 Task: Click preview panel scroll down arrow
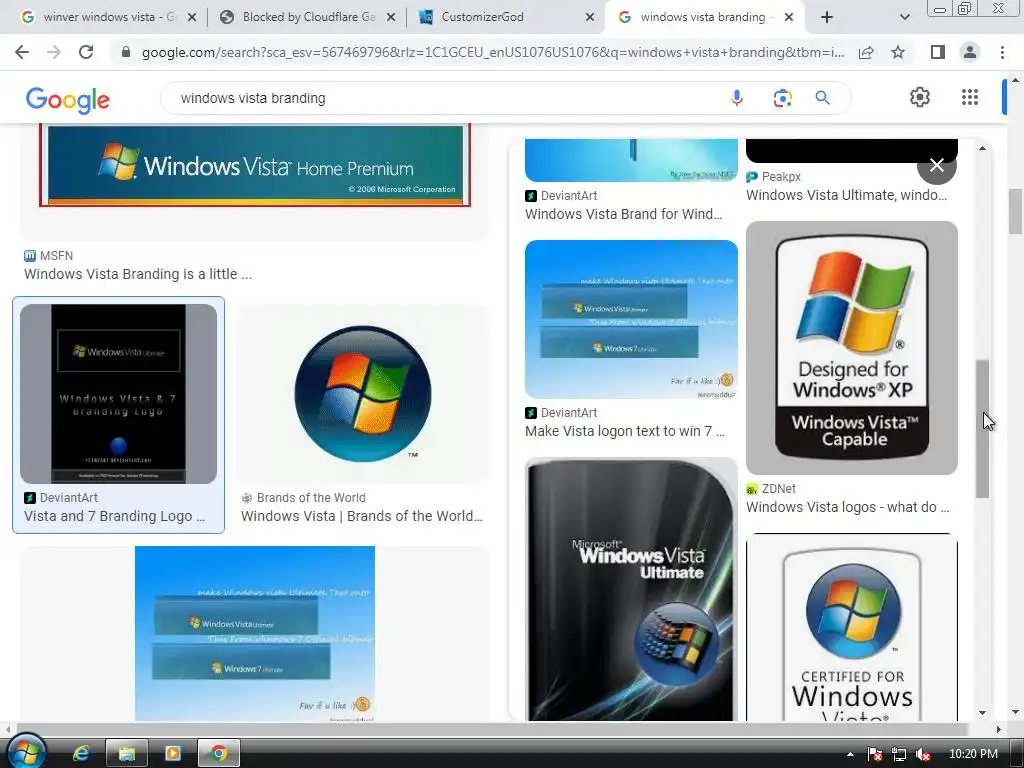point(982,713)
